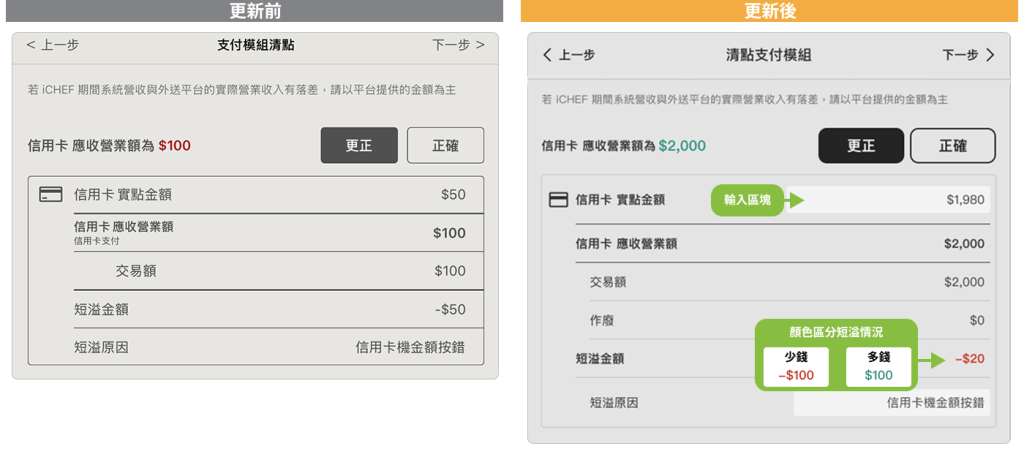
Task: Click the orange 更新後 header tab
Action: (x=770, y=12)
